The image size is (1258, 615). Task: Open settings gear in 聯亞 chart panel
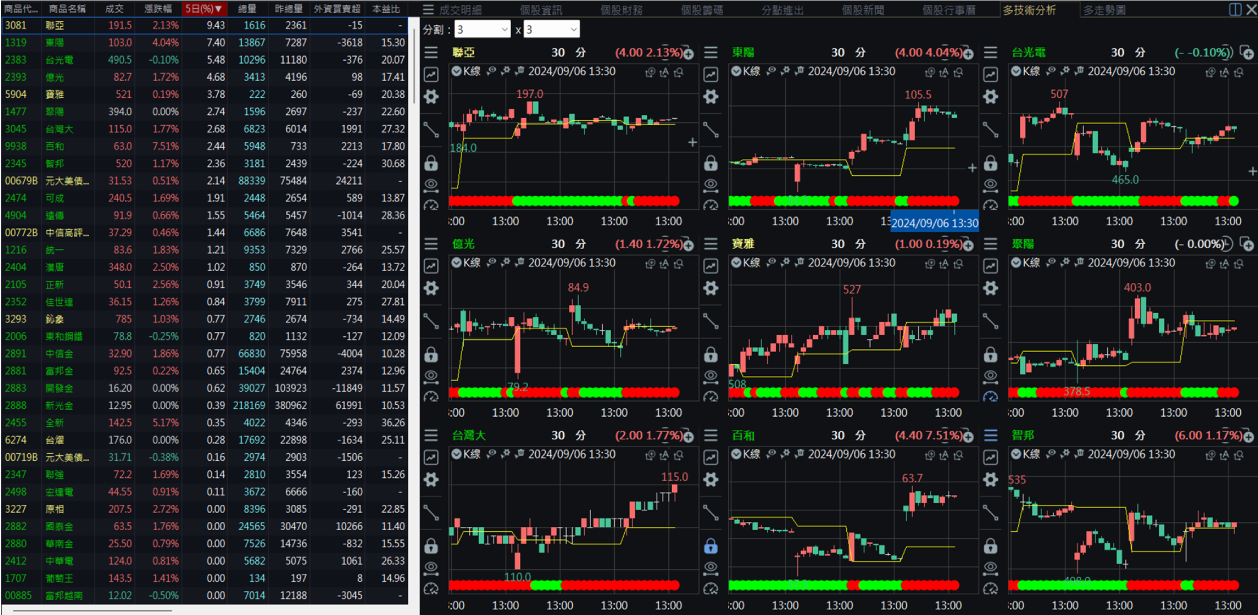(431, 97)
